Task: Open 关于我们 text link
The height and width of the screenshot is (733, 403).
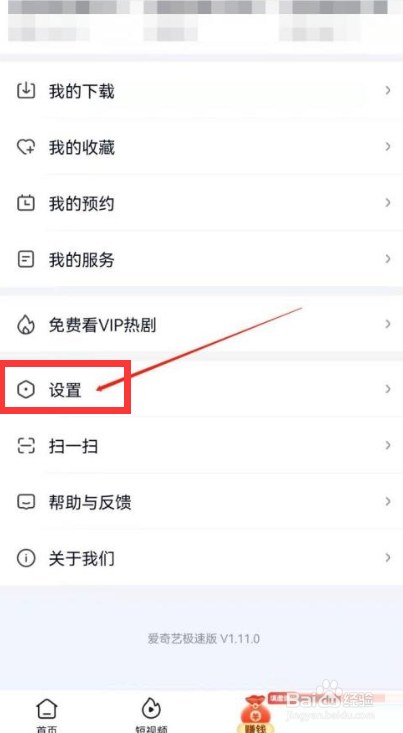Action: pyautogui.click(x=82, y=558)
